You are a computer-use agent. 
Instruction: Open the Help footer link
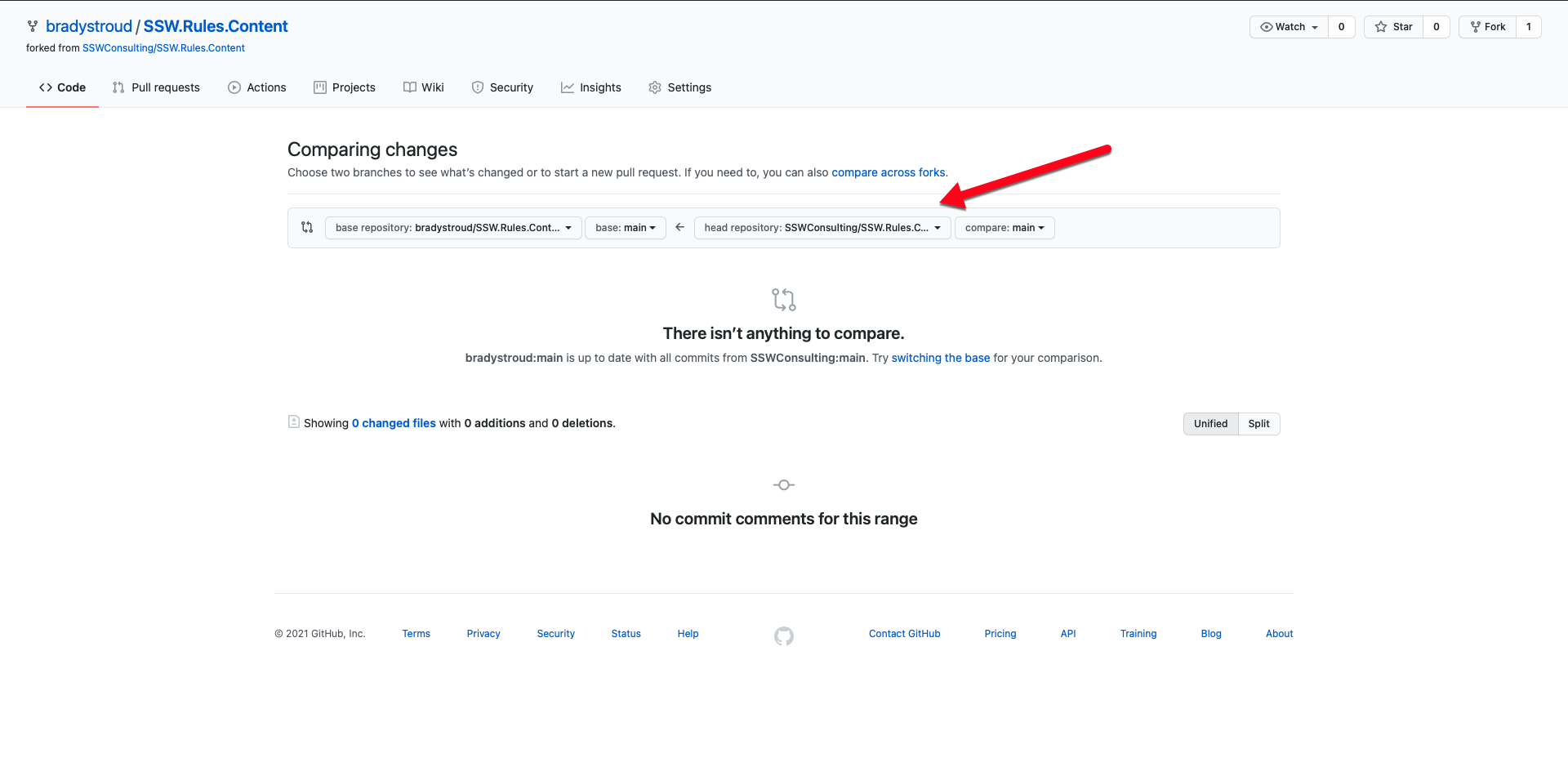(688, 634)
